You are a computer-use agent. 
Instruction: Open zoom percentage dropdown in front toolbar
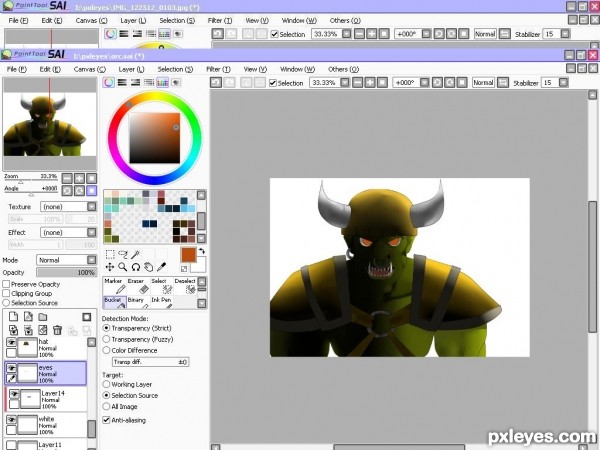tap(345, 82)
